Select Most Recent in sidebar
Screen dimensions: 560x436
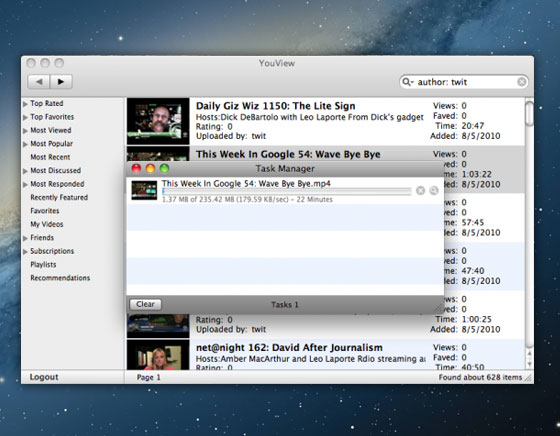coord(50,157)
